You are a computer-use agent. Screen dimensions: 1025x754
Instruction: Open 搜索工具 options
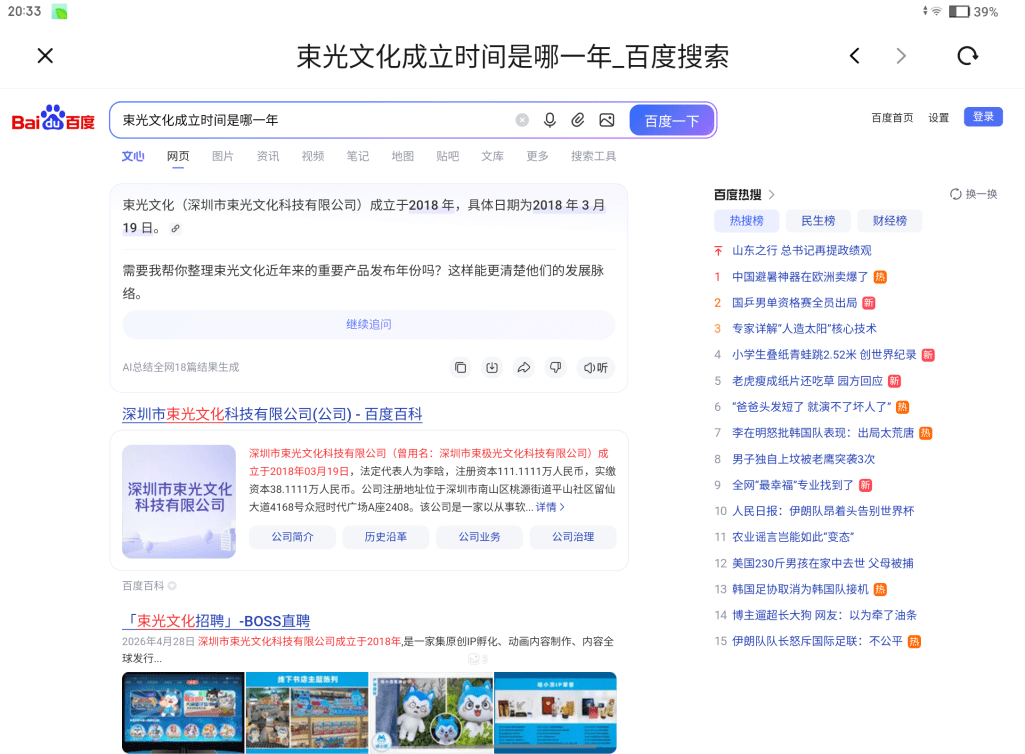[594, 156]
